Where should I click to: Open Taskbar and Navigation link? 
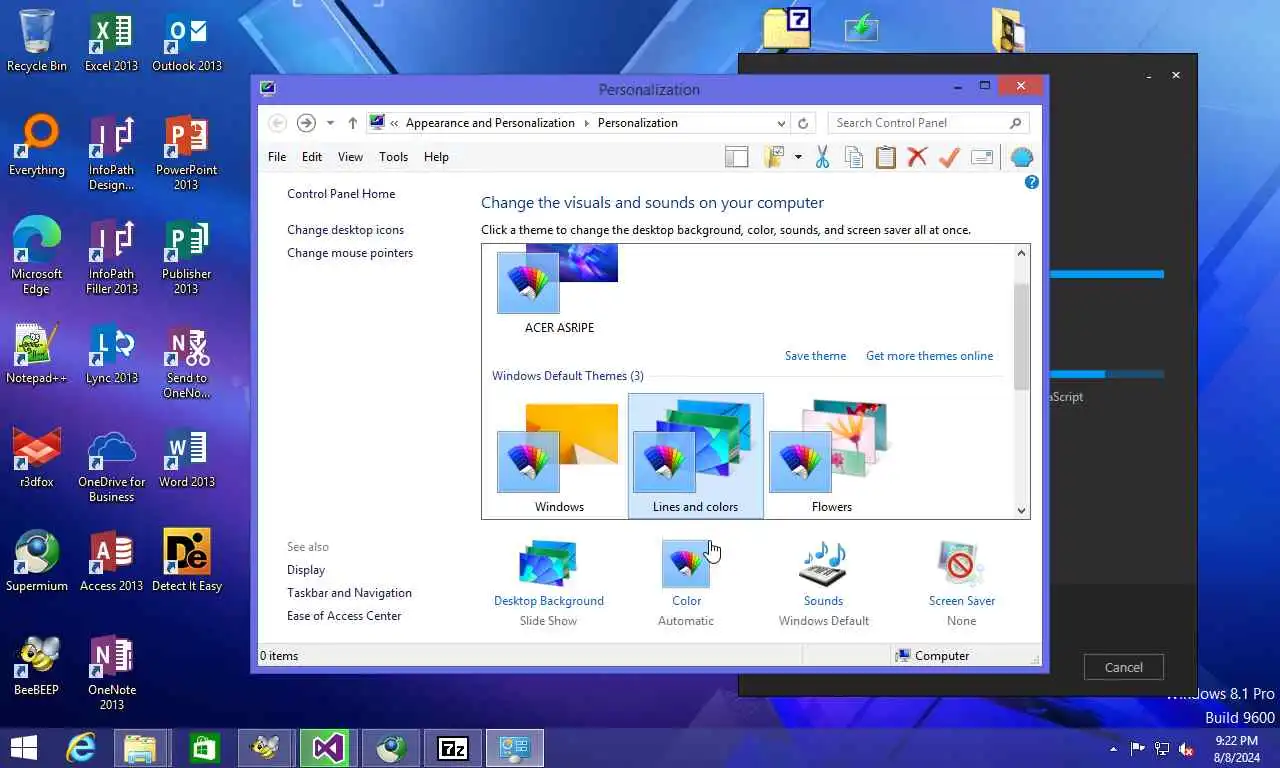pyautogui.click(x=349, y=593)
